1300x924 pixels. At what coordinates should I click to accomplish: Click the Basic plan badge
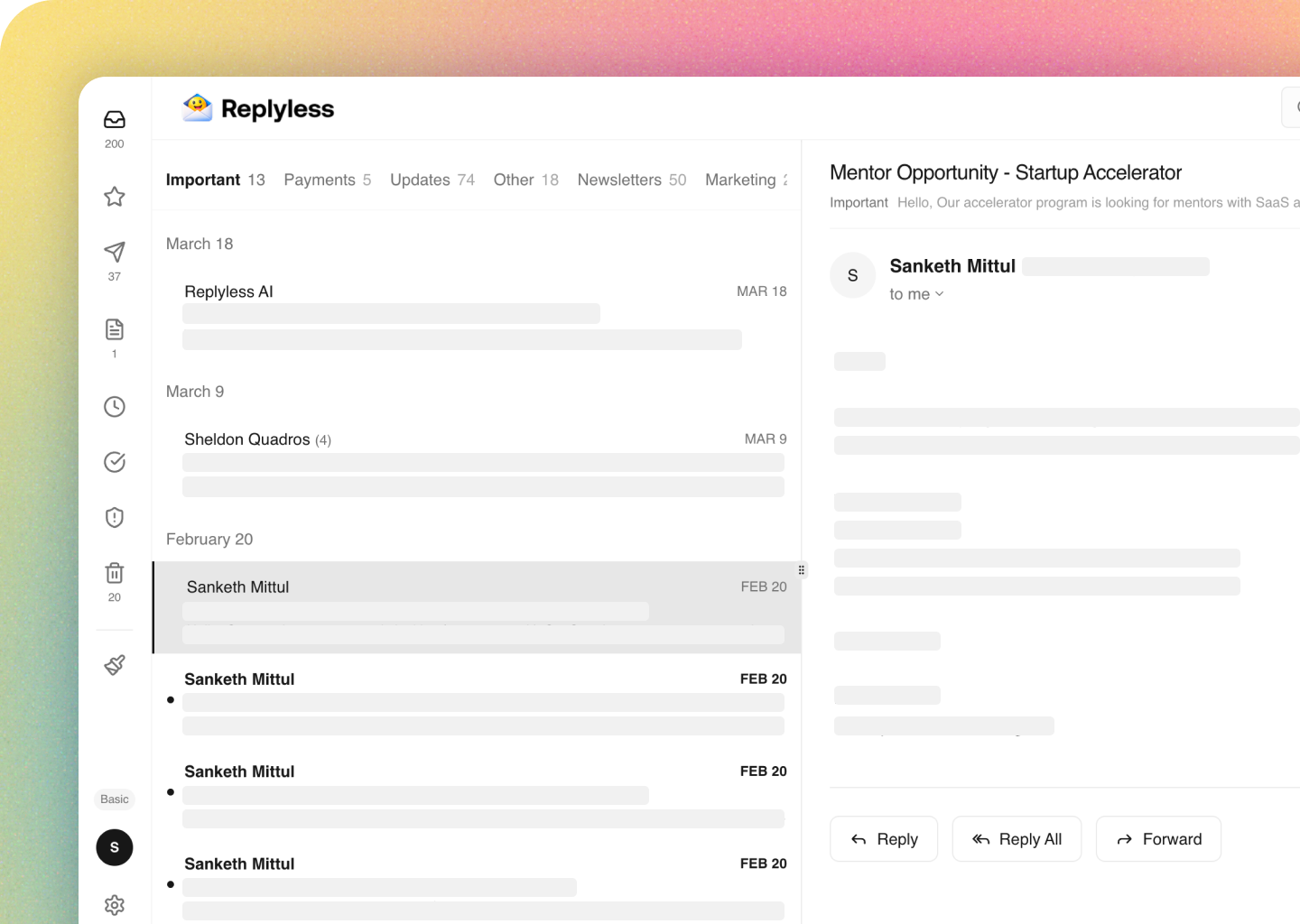point(115,799)
